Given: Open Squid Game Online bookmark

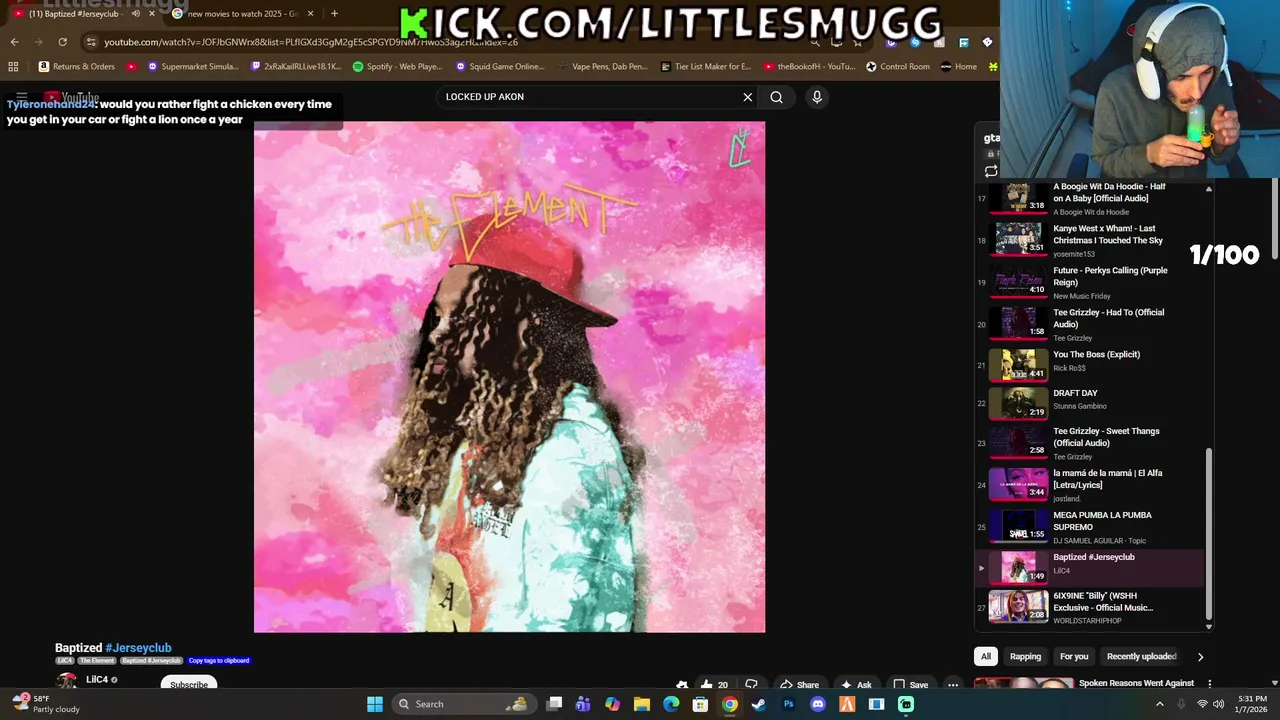Looking at the screenshot, I should pos(500,67).
